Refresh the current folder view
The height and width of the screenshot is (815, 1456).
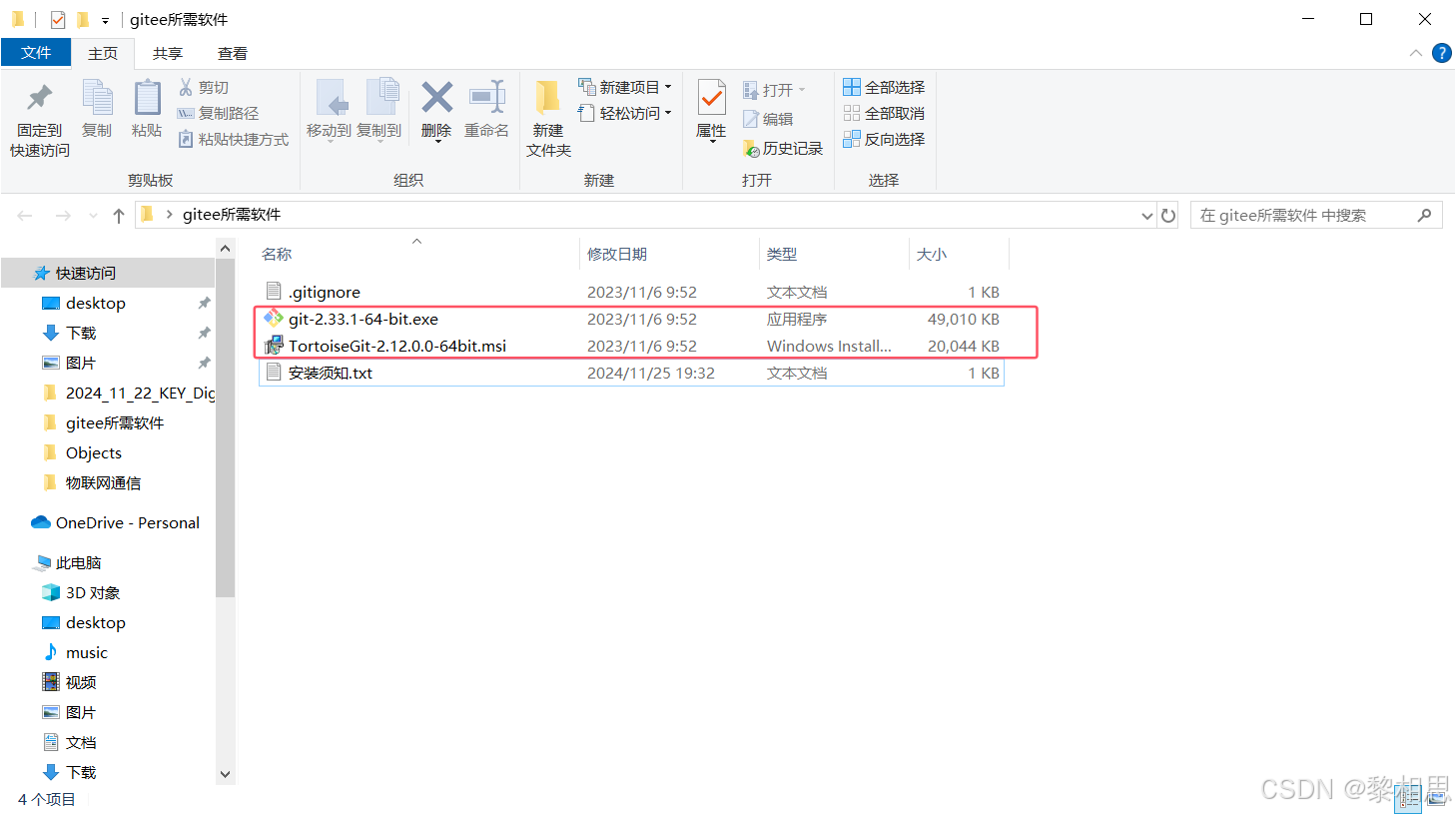[1168, 216]
